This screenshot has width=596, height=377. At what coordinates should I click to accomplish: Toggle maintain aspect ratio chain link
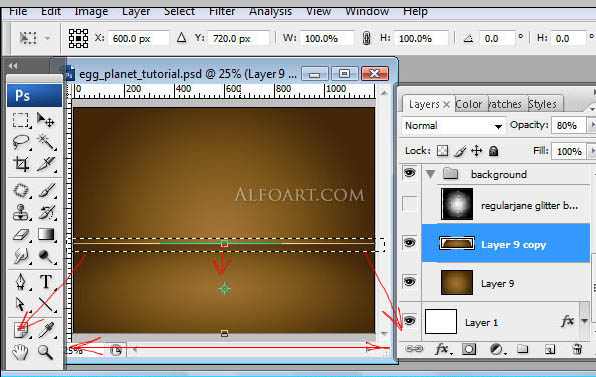(x=366, y=38)
